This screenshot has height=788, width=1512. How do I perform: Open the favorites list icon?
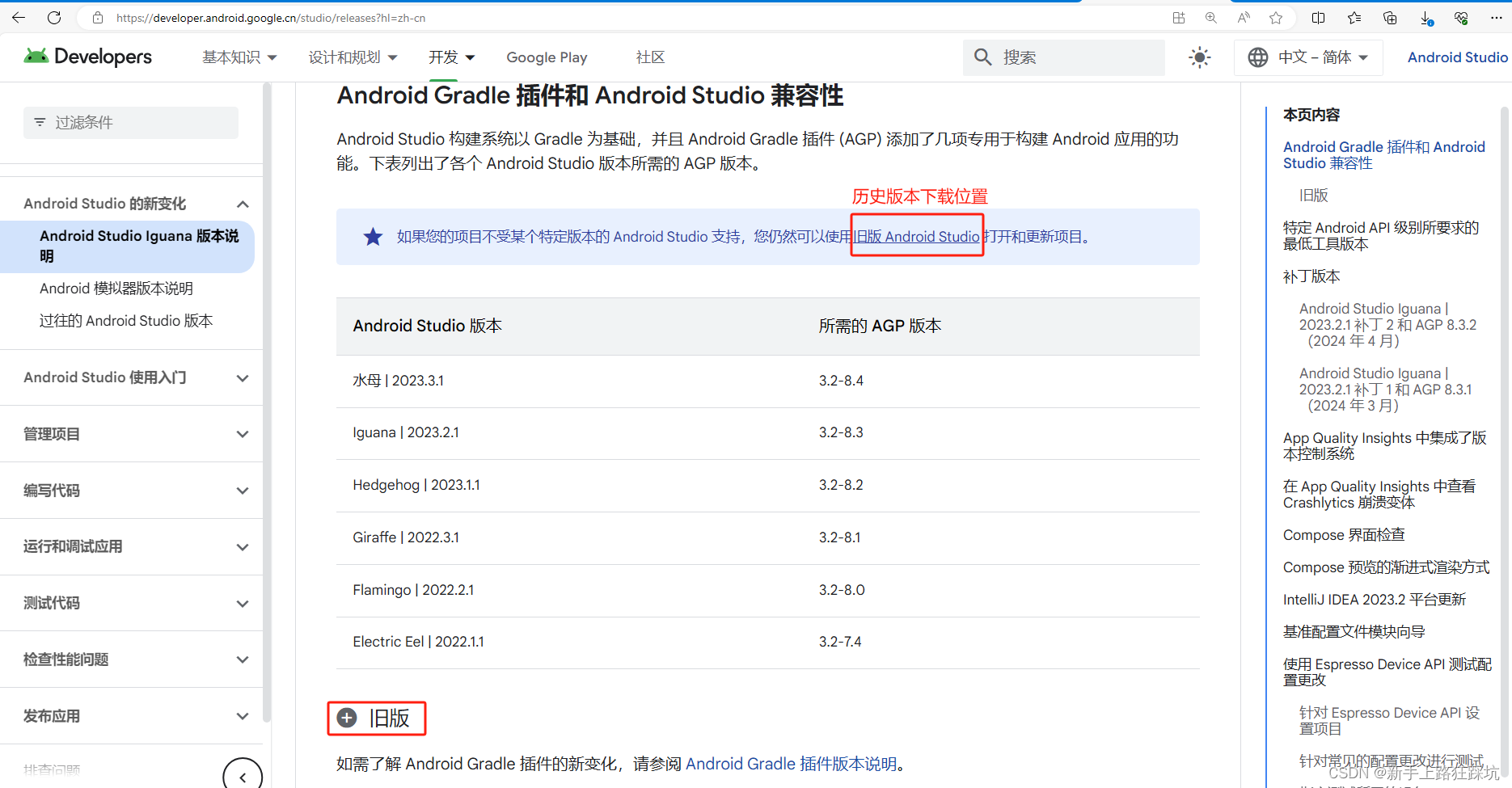click(x=1354, y=18)
